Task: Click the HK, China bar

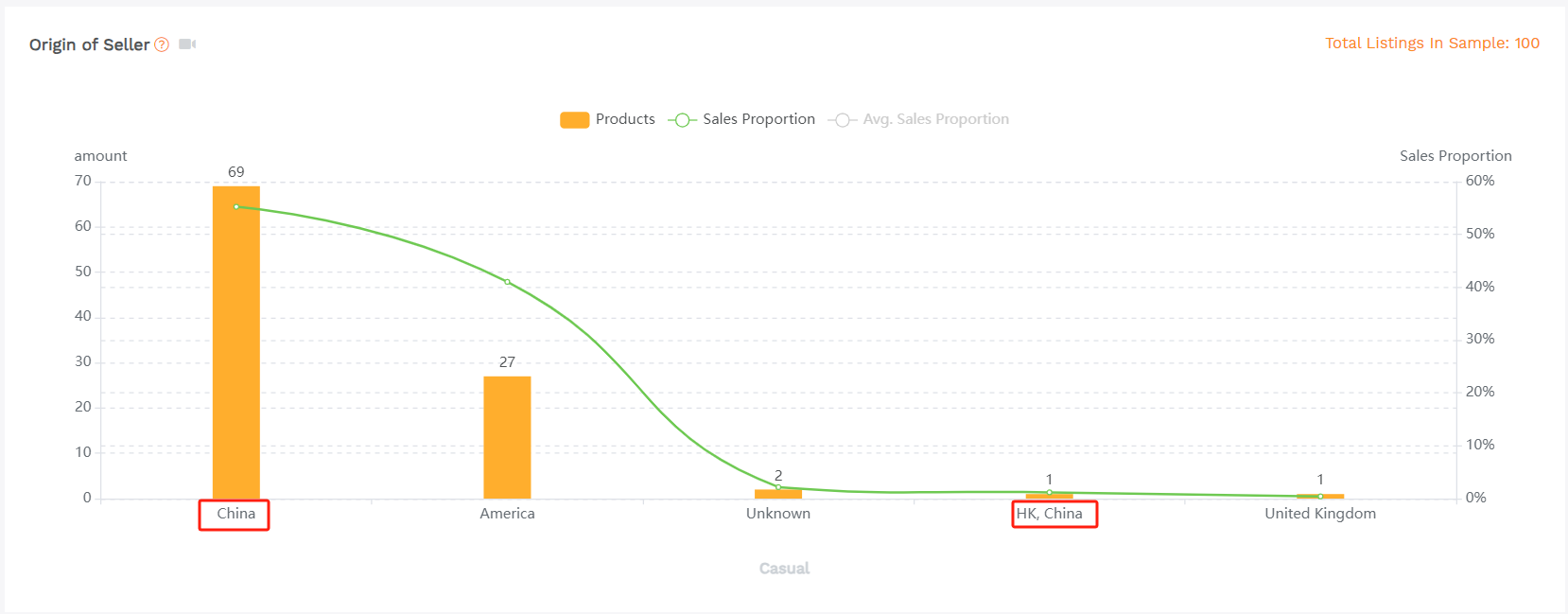Action: (x=1050, y=496)
